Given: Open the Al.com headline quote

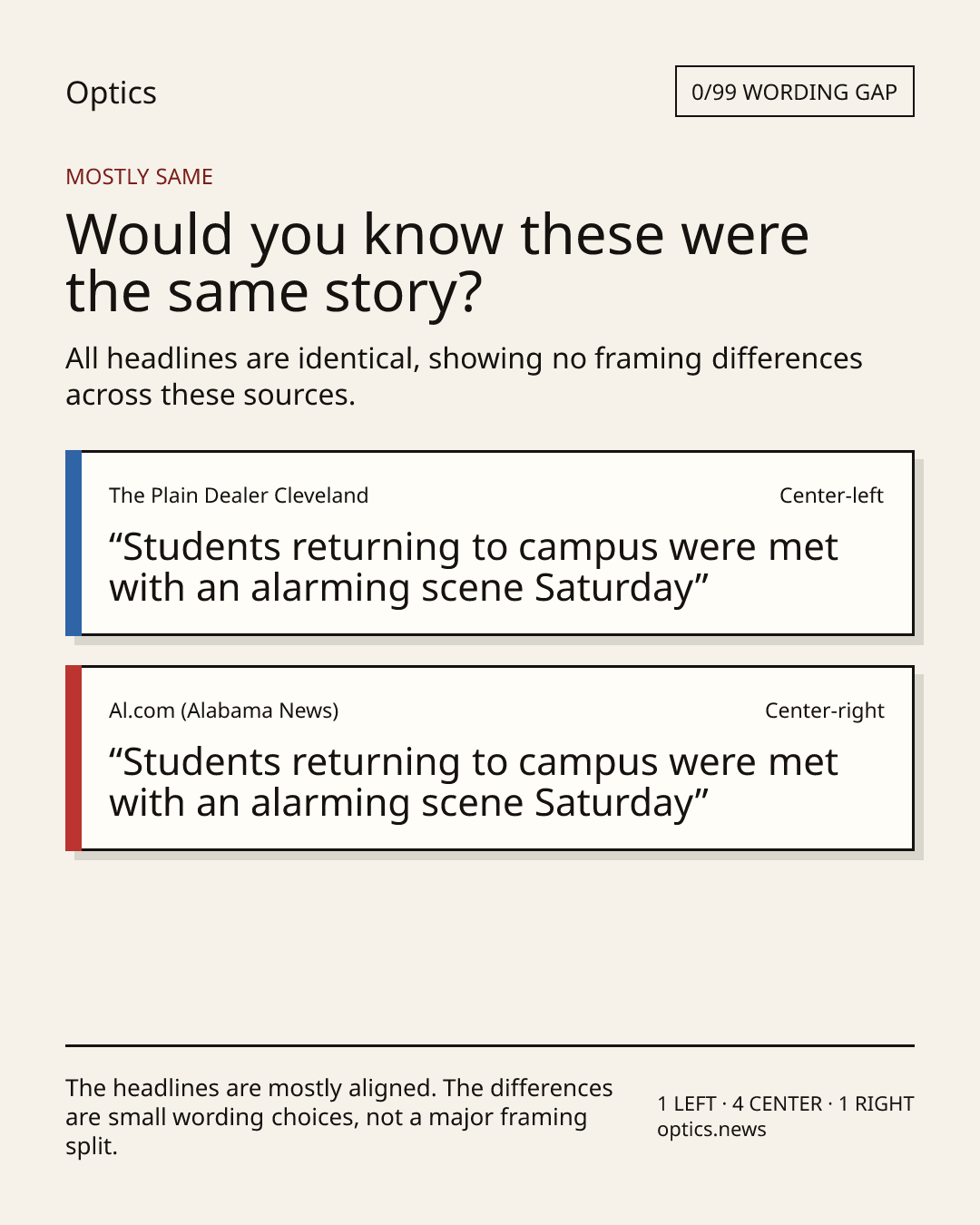Looking at the screenshot, I should point(473,783).
